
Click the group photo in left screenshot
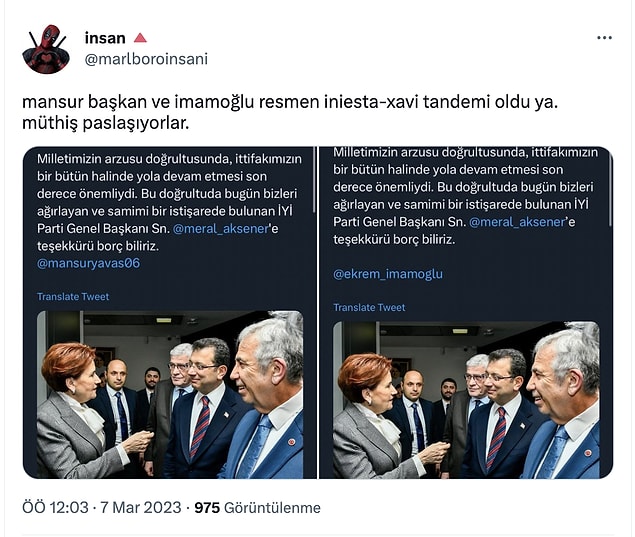(170, 394)
